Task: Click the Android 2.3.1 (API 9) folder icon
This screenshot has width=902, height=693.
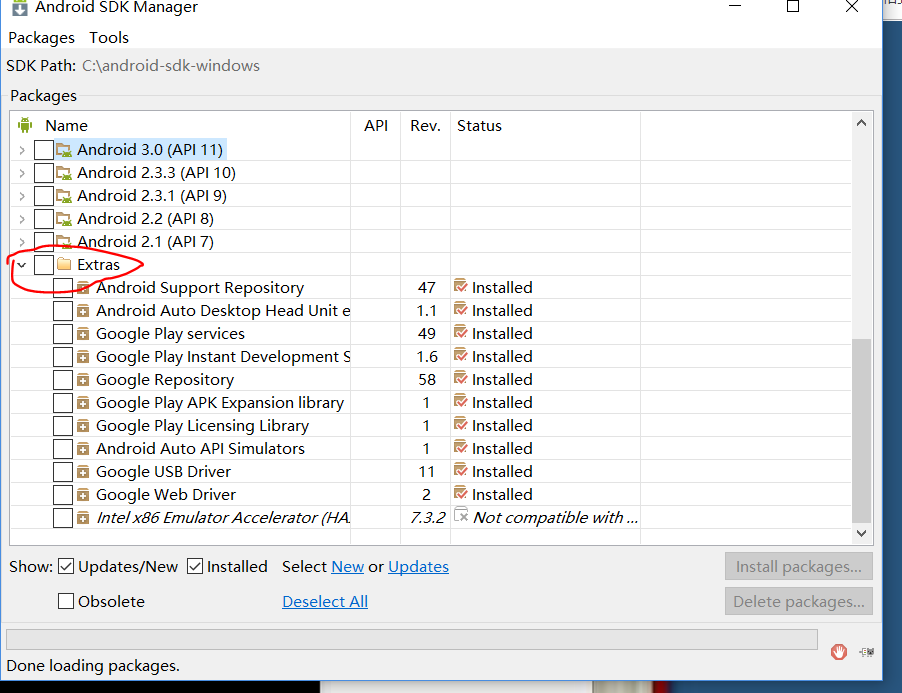Action: point(64,196)
